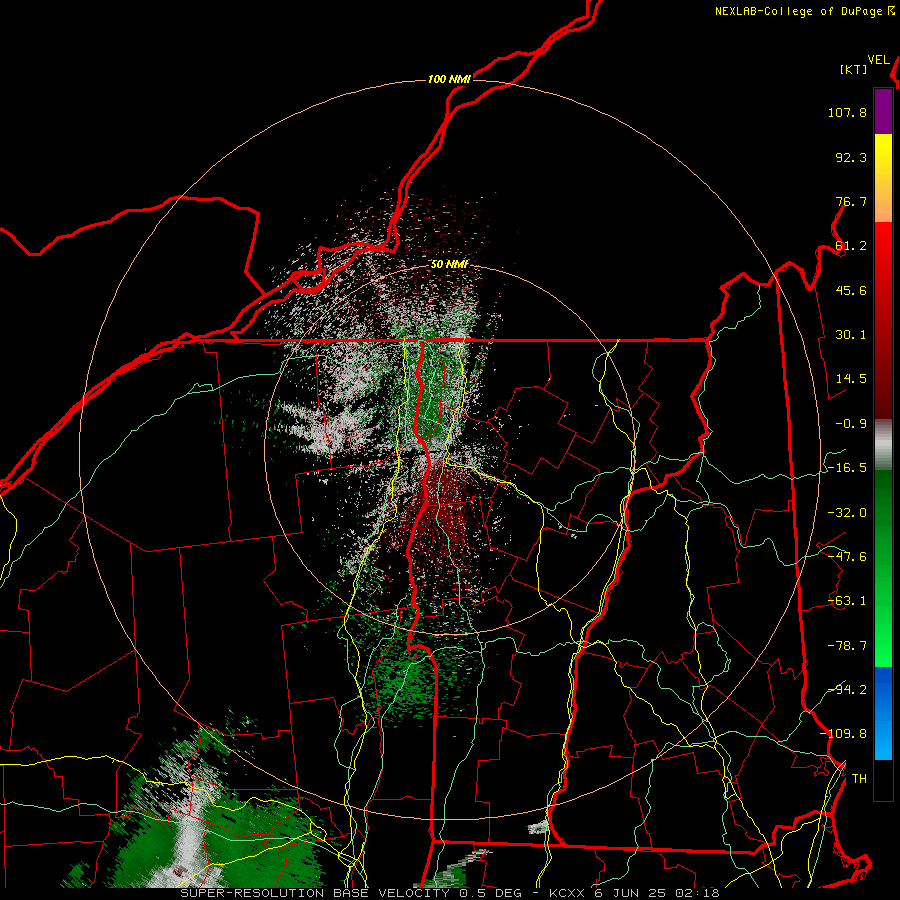Viewport: 900px width, 900px height.
Task: Click the -63.1 velocity scale value
Action: tap(847, 601)
